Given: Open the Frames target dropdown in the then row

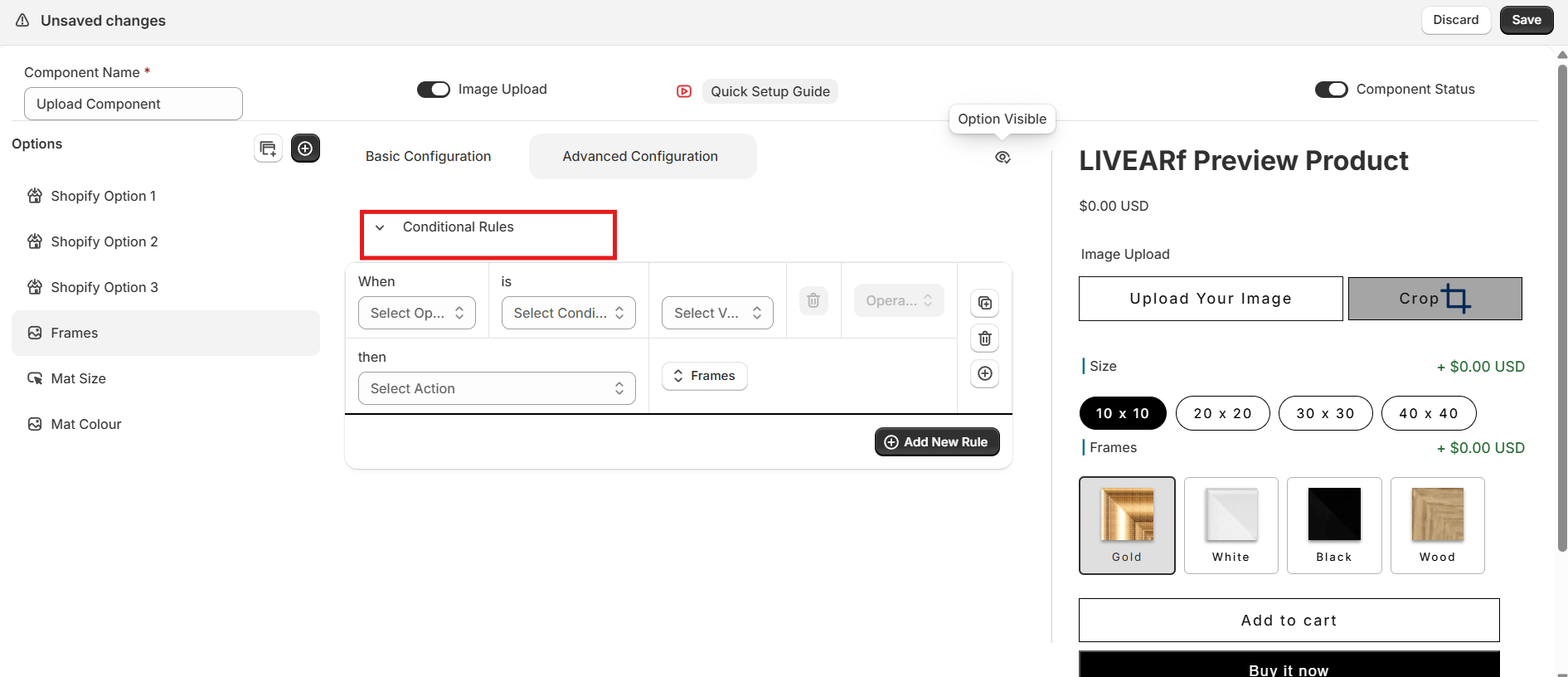Looking at the screenshot, I should (705, 376).
